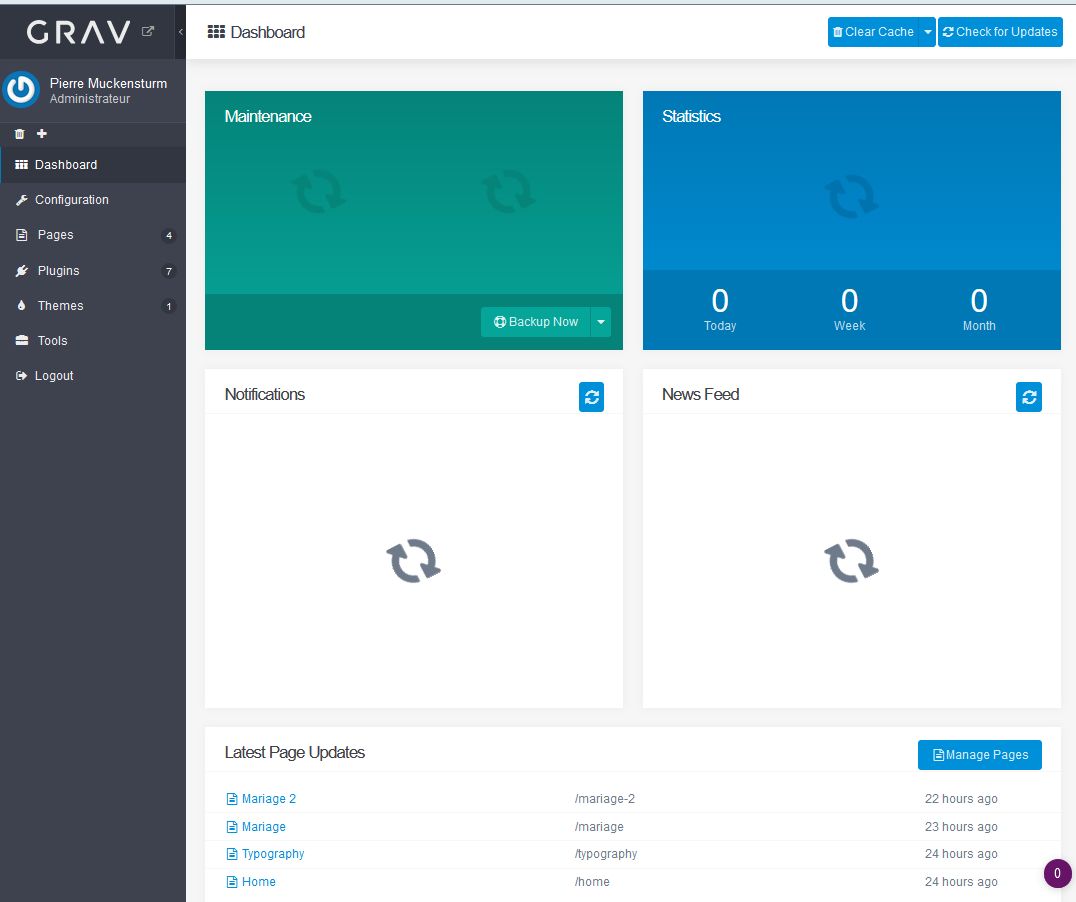Click the purple 0 badge in the corner
The image size is (1076, 902).
click(1057, 874)
